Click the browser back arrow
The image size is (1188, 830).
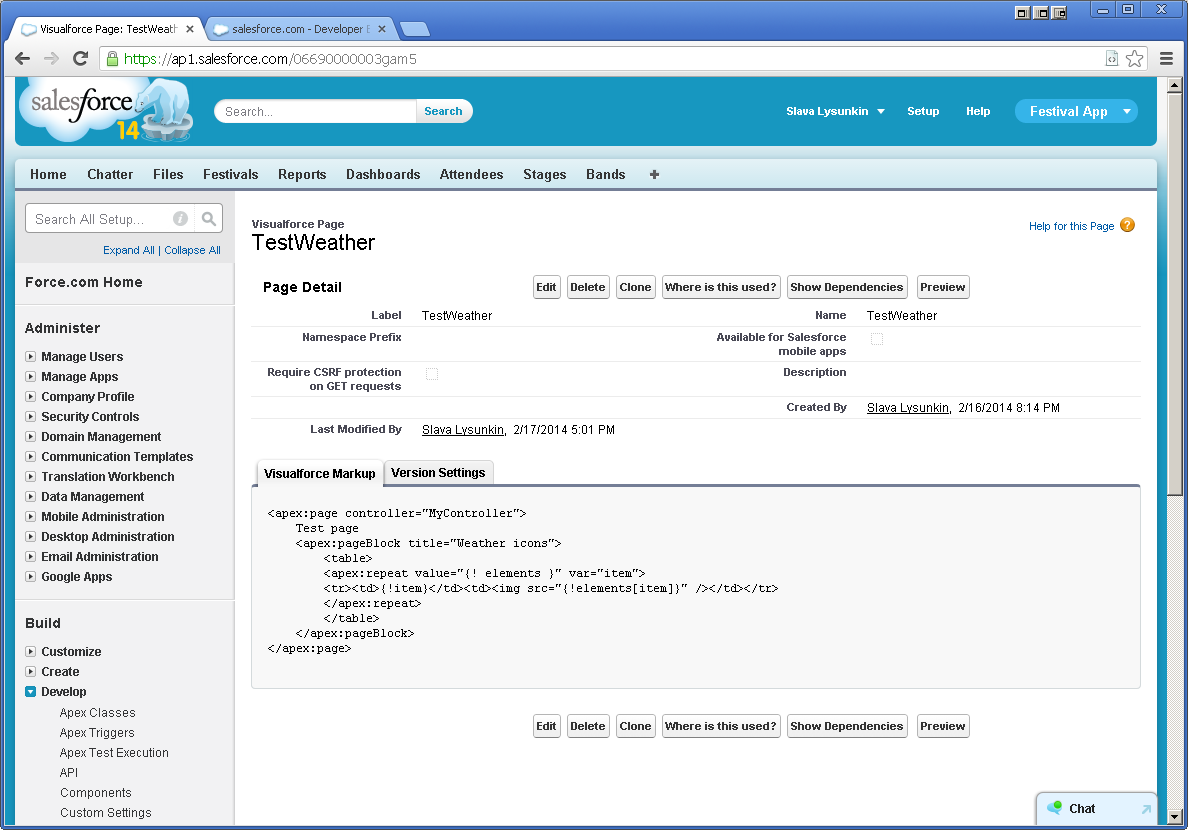click(23, 58)
